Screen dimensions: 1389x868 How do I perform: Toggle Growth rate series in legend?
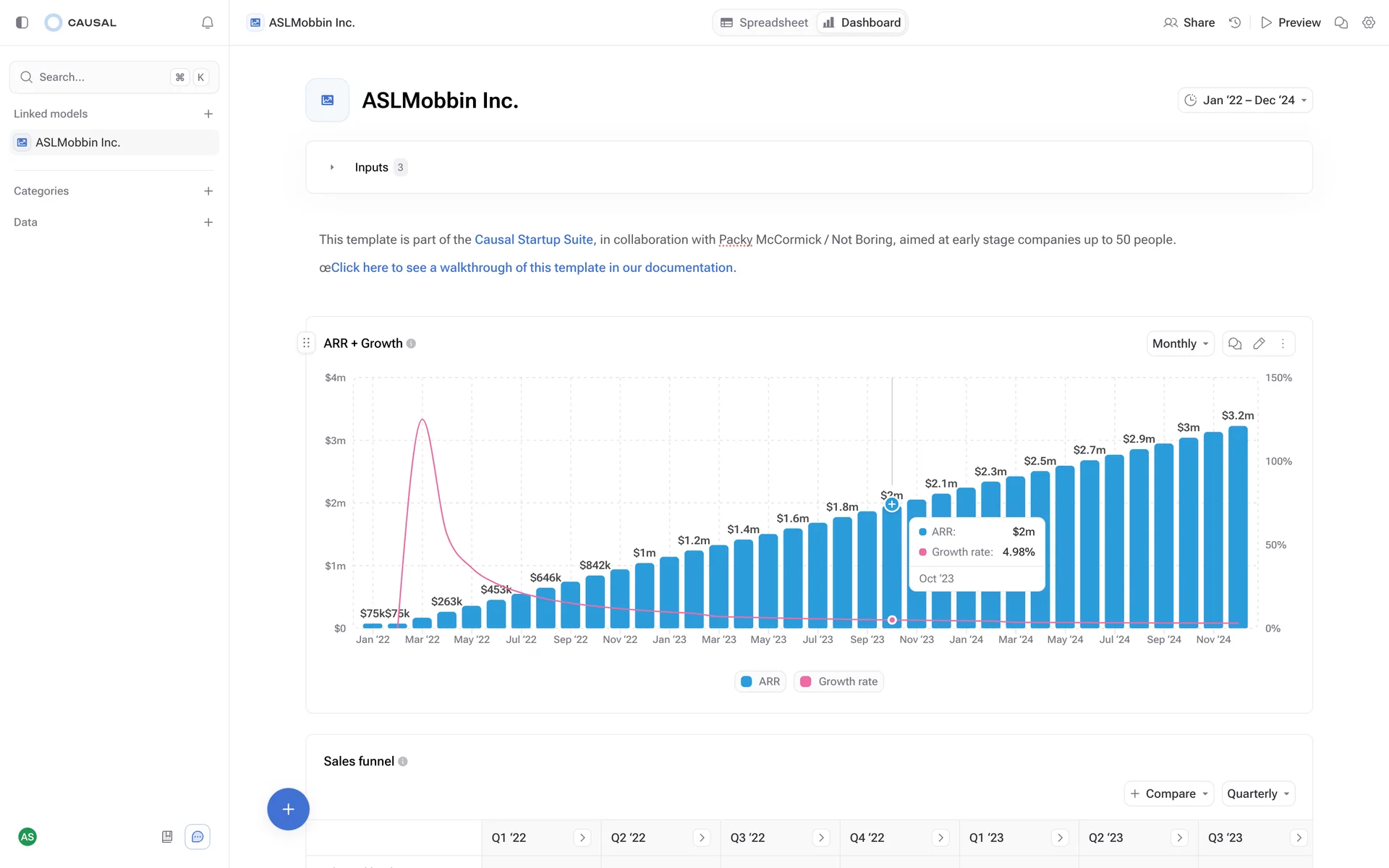[x=839, y=681]
